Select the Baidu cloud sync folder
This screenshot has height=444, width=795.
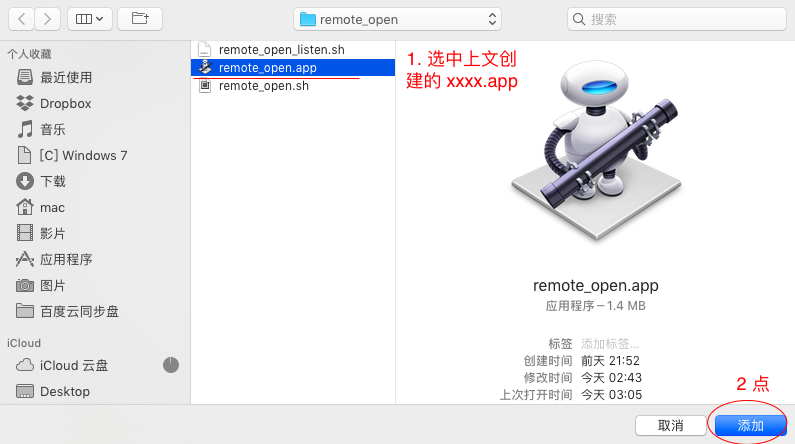(x=79, y=311)
